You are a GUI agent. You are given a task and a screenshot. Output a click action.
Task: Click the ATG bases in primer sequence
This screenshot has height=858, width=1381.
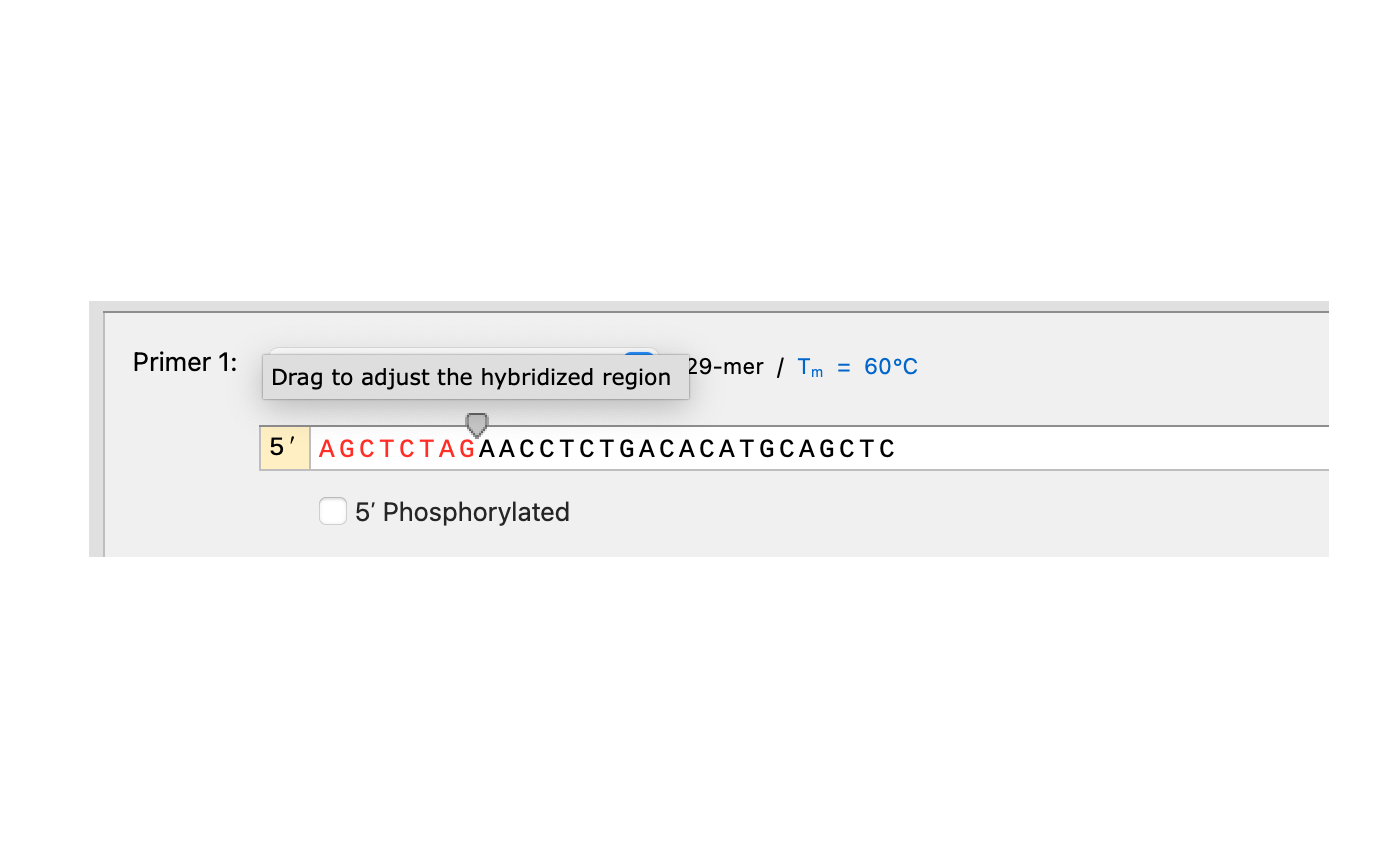tap(746, 449)
